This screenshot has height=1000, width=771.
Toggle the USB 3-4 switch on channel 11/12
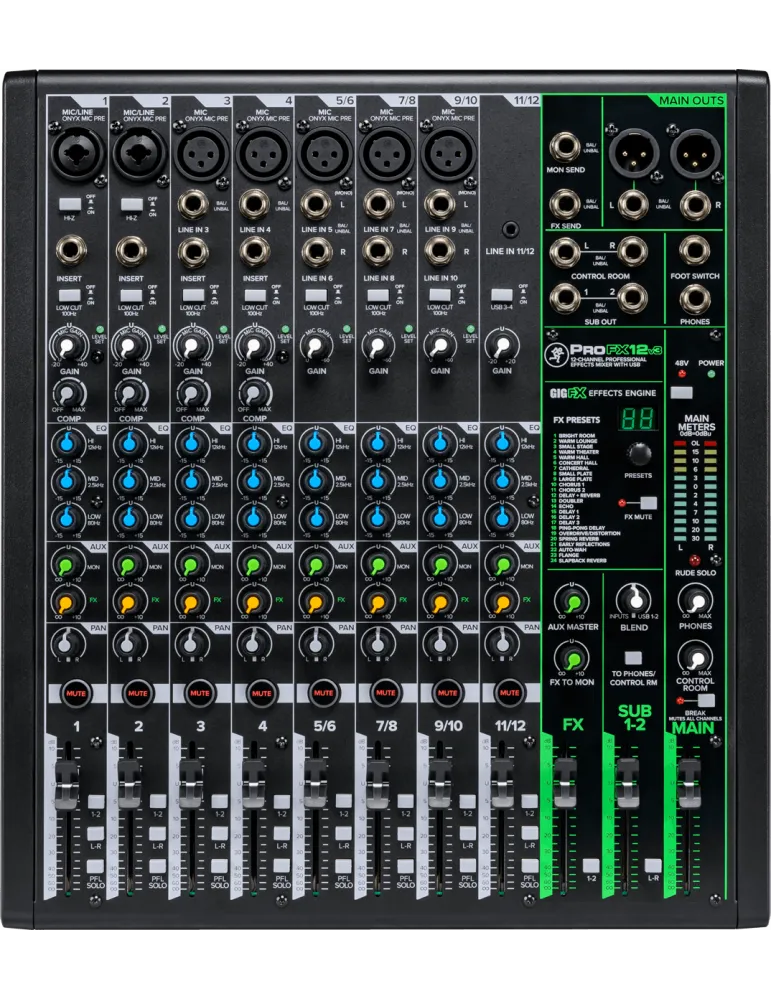[x=502, y=295]
